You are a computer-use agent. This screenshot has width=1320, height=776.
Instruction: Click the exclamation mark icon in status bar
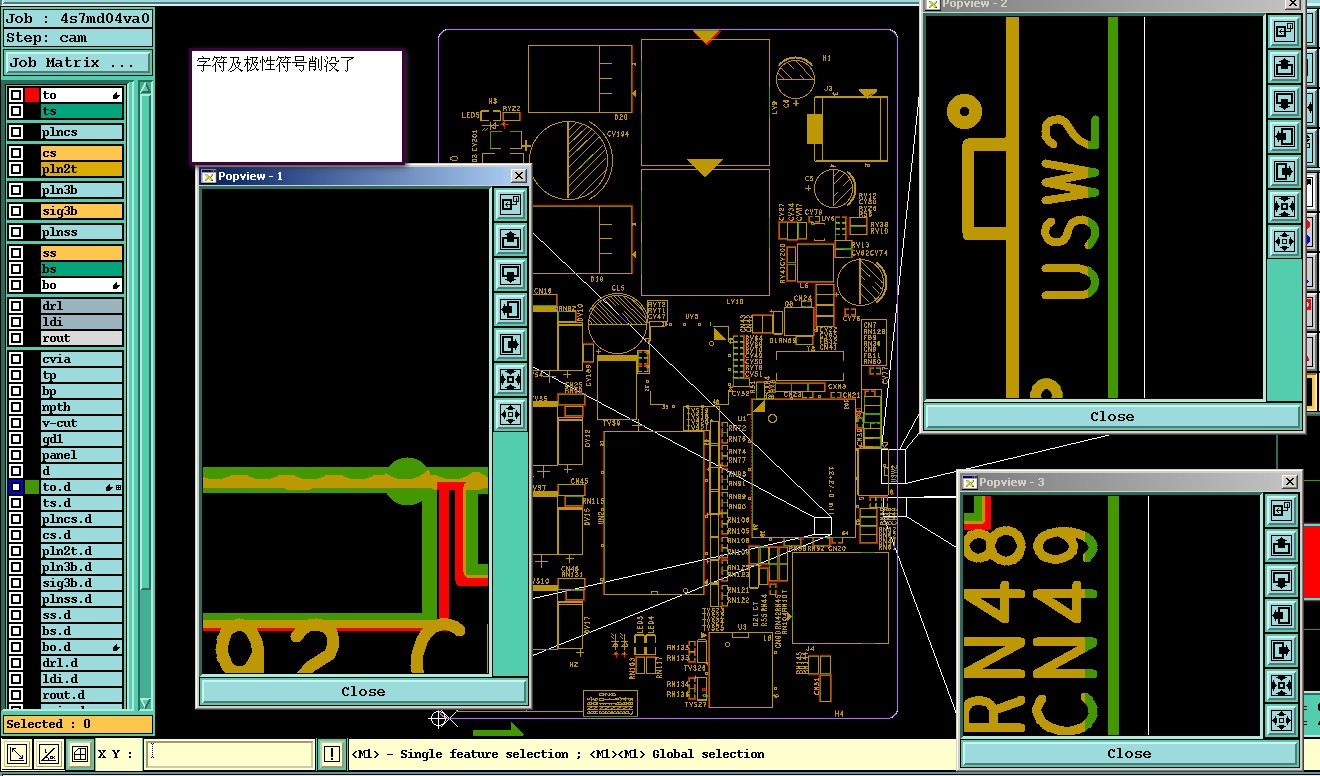(332, 754)
